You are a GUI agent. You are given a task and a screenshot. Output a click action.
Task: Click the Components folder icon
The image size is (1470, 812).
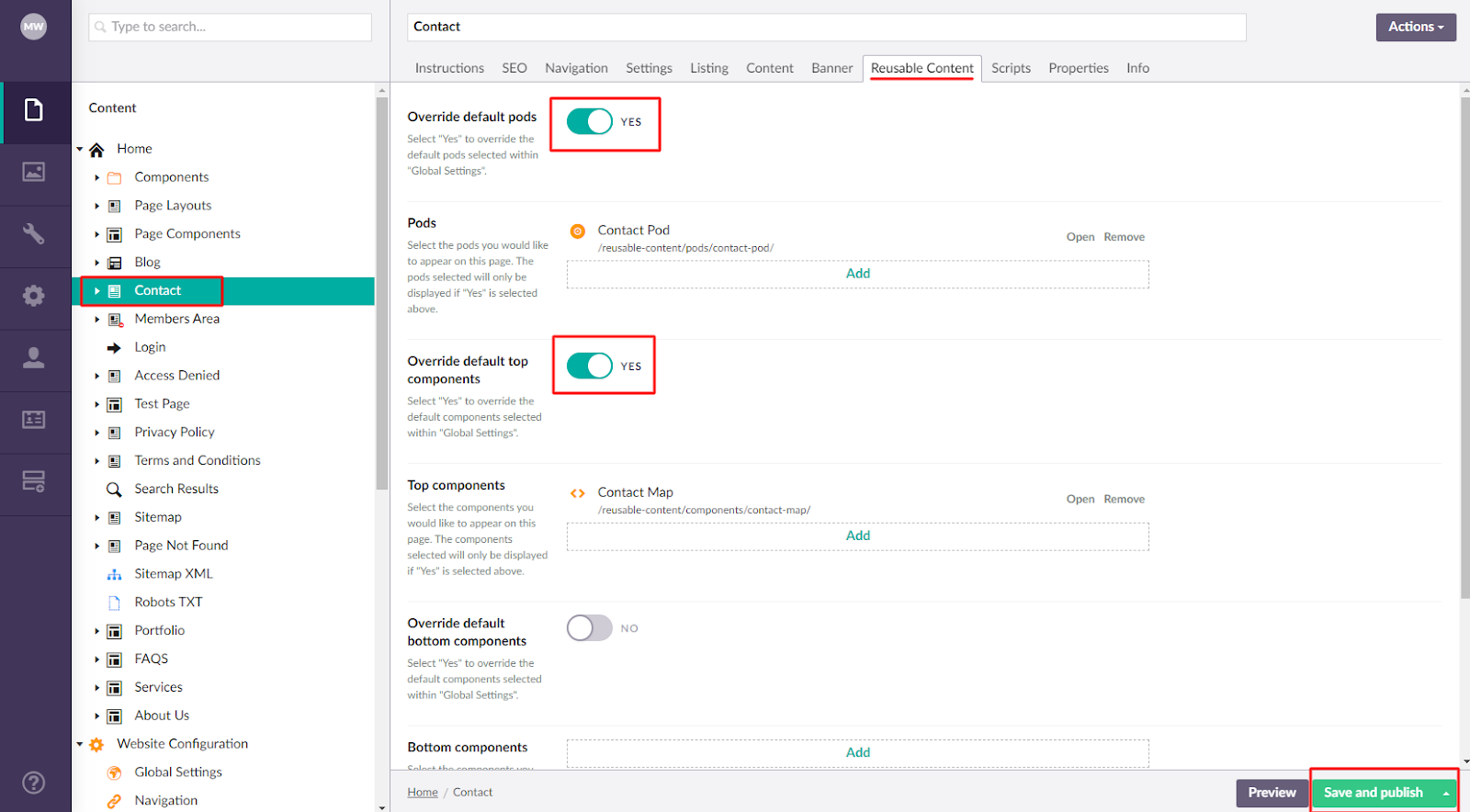tap(114, 178)
